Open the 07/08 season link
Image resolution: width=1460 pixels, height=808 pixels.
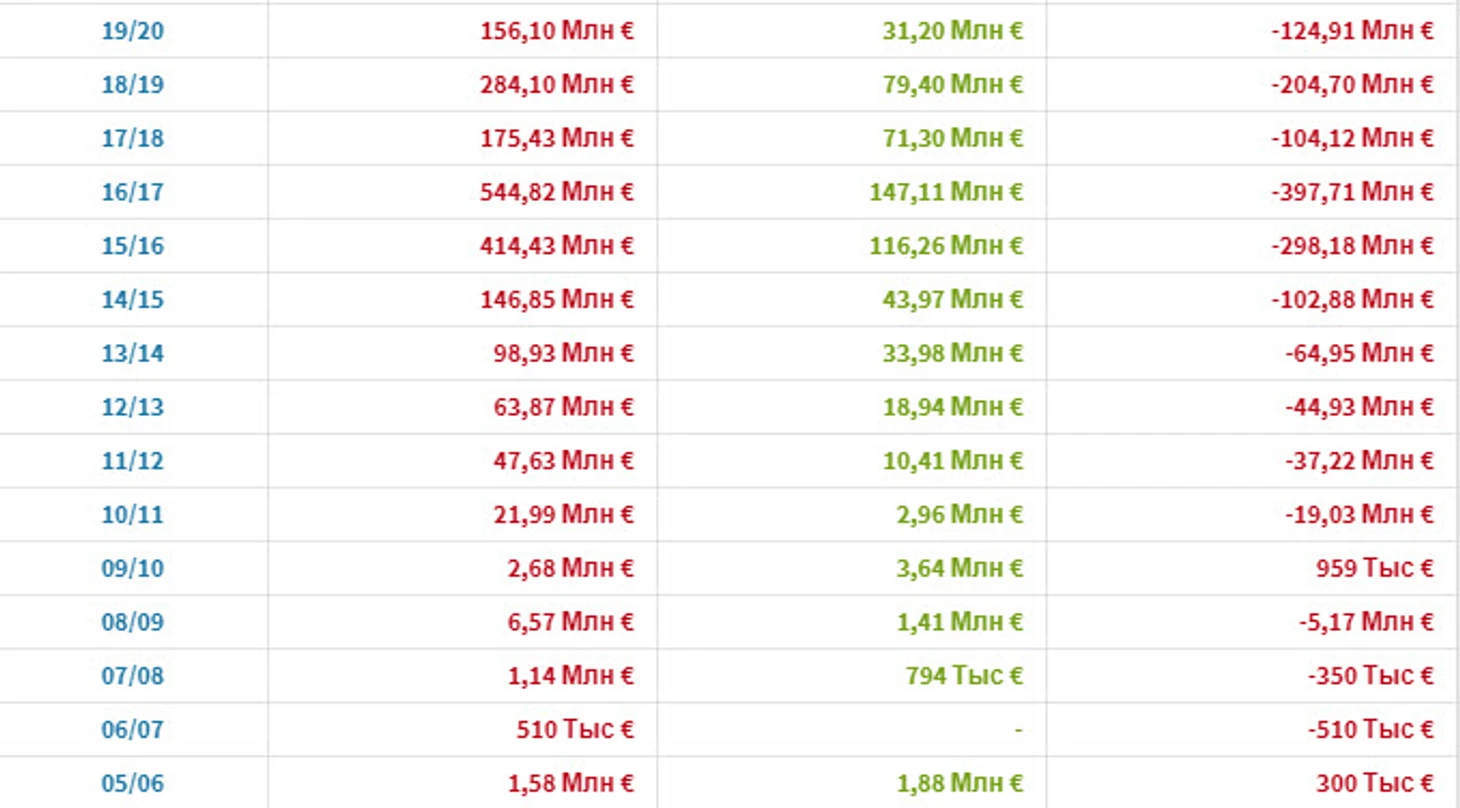pyautogui.click(x=132, y=677)
